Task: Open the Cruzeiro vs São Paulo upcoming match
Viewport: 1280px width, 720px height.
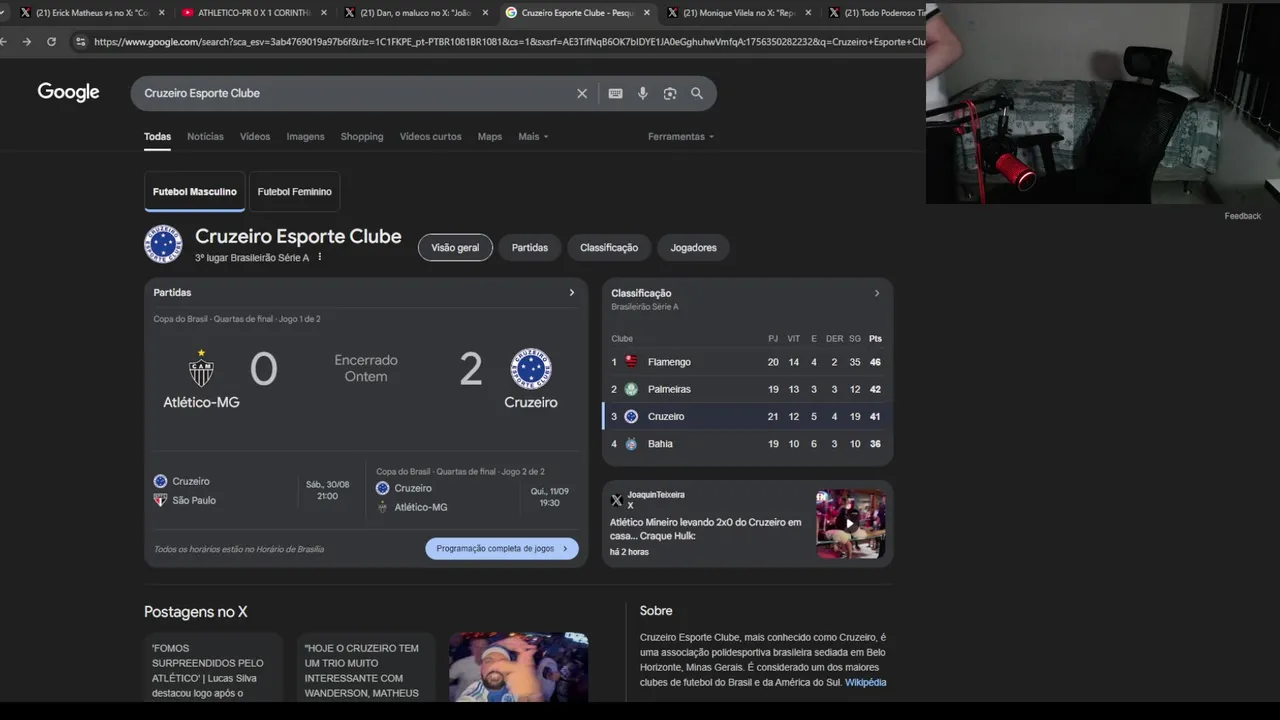Action: pos(256,490)
